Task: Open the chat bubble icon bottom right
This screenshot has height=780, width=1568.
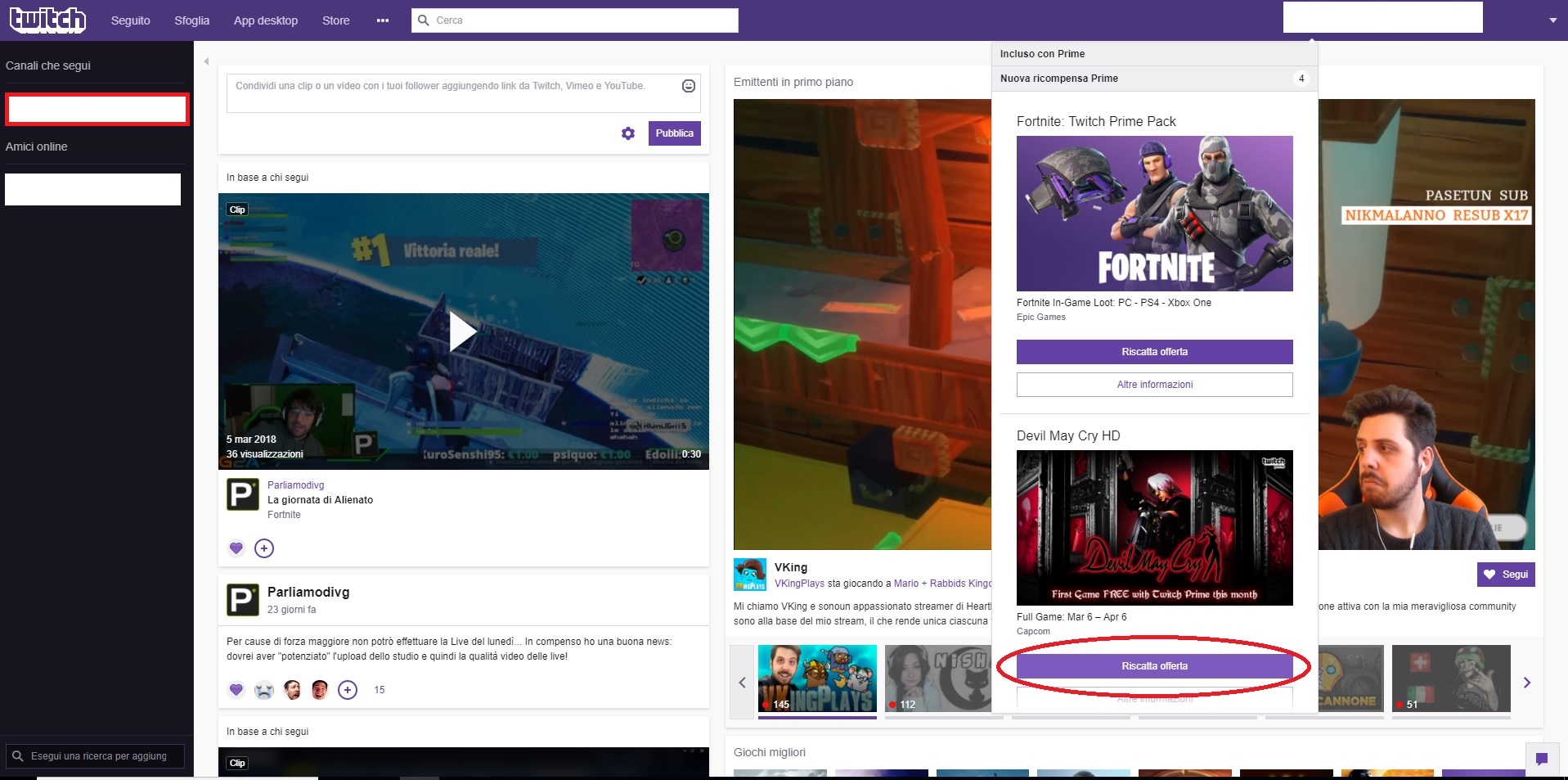Action: pyautogui.click(x=1542, y=759)
